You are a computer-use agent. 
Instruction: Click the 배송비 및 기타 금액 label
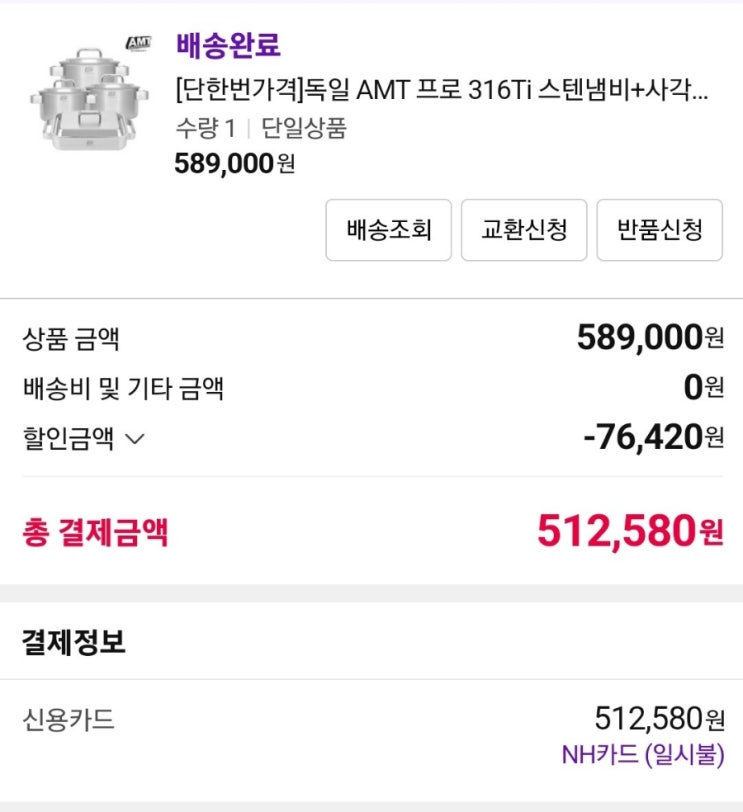point(122,388)
